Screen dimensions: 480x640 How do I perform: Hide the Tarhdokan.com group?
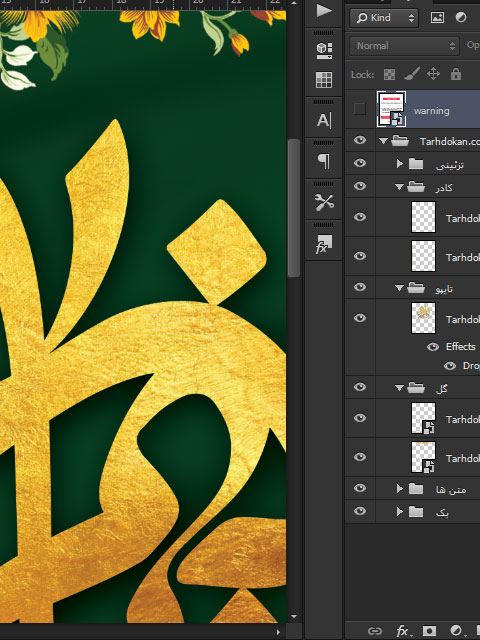coord(360,140)
